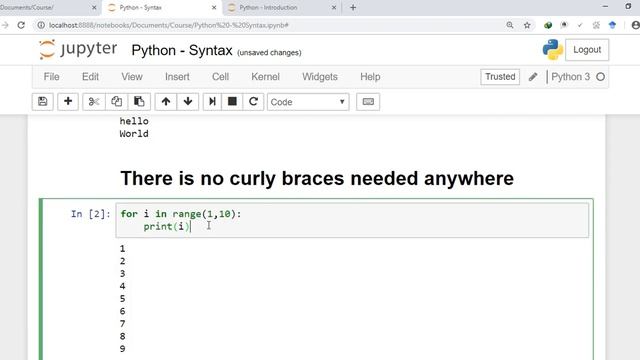Screen dimensions: 640x360
Task: Select the curly braces heading cell
Action: click(317, 178)
